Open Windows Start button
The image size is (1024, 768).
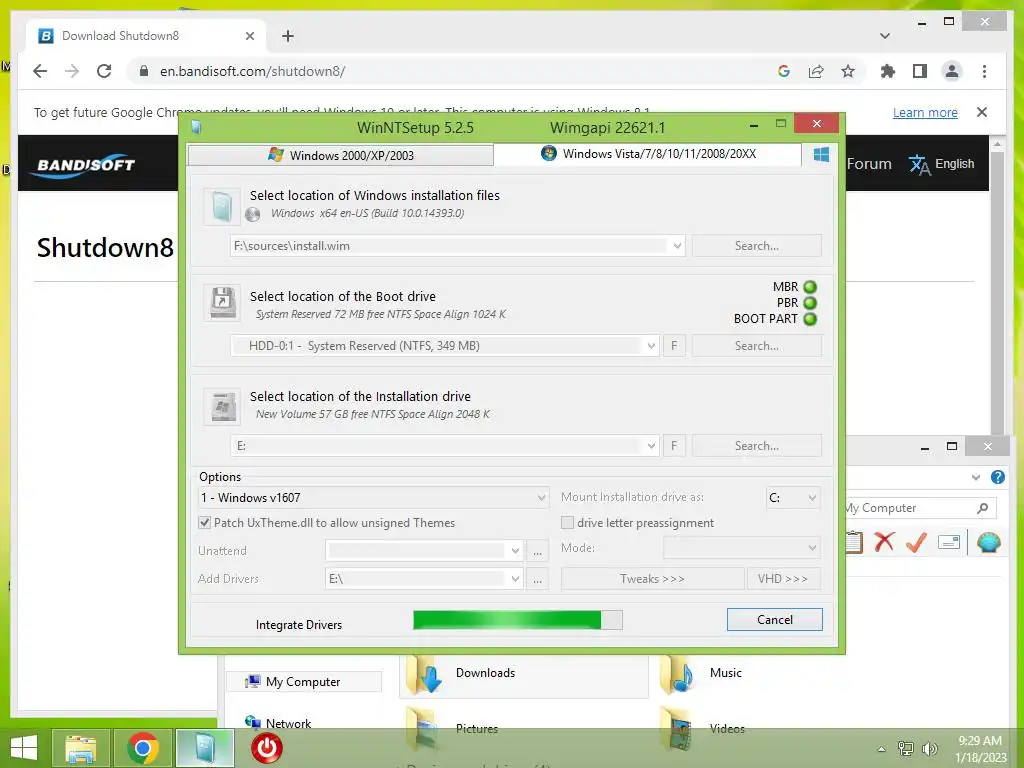(x=24, y=748)
